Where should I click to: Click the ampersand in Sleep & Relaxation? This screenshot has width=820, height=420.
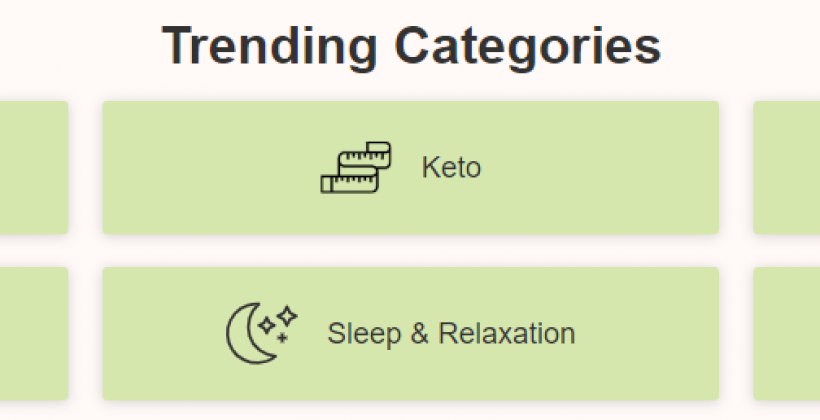419,334
